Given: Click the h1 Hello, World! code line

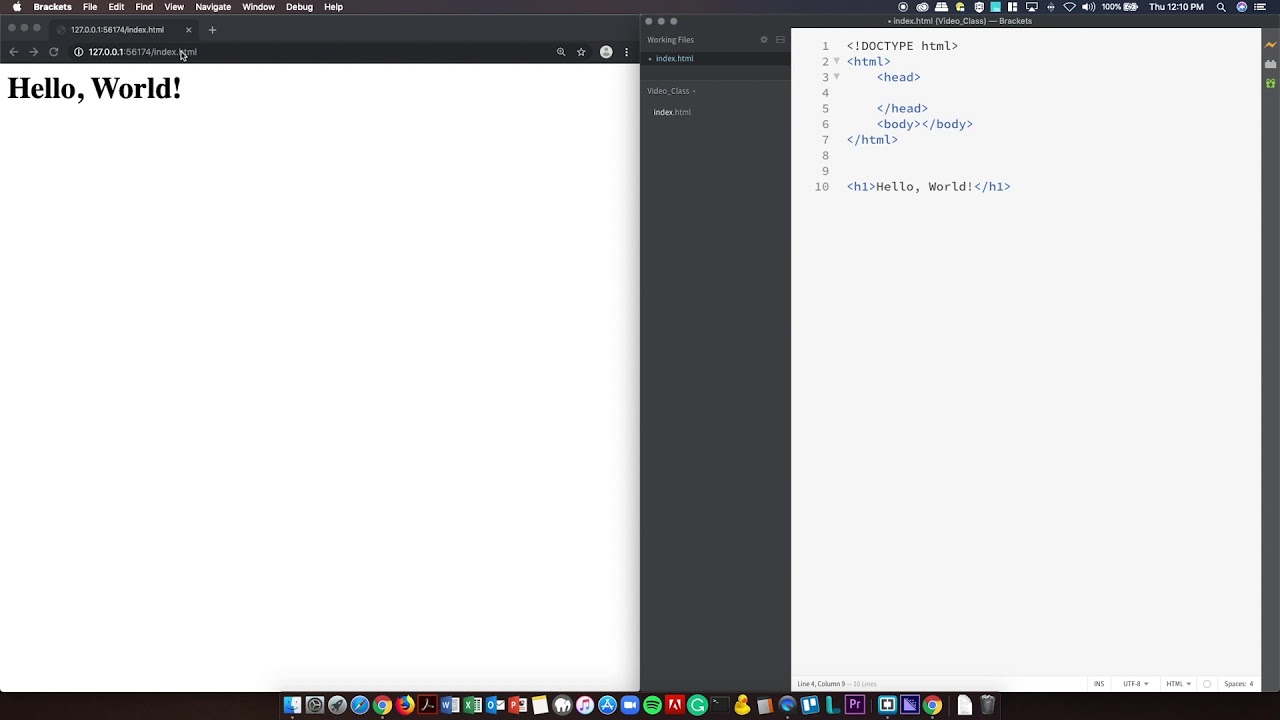Looking at the screenshot, I should tap(928, 187).
